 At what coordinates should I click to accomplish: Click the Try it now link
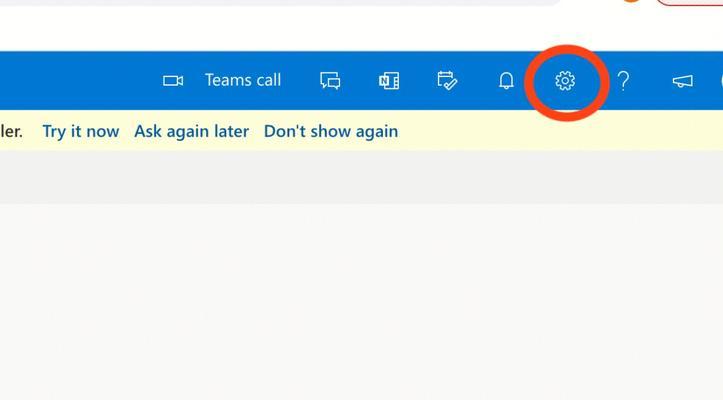pos(81,131)
